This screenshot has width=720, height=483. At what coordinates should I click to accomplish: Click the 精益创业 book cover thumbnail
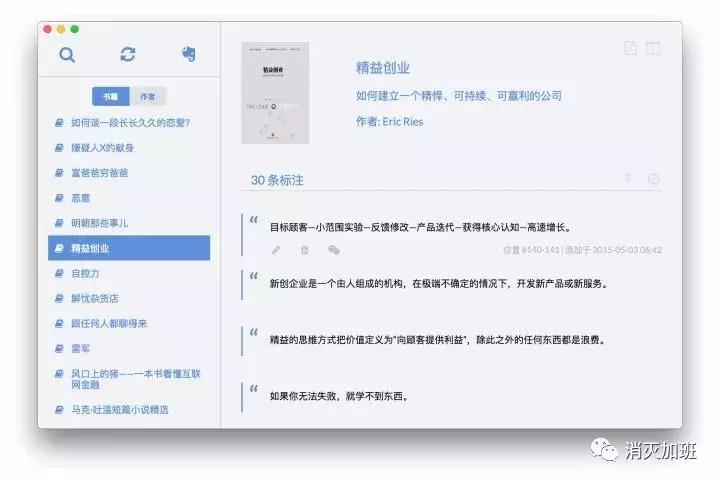pyautogui.click(x=275, y=93)
